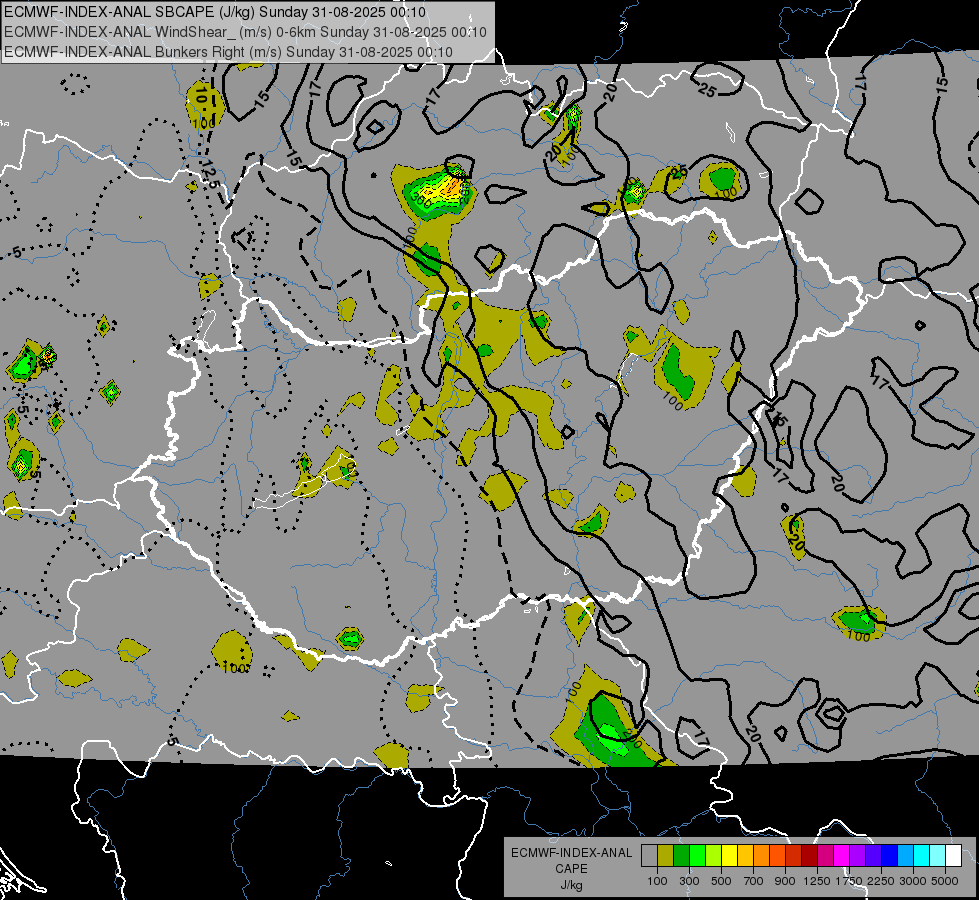979x900 pixels.
Task: Select the yellow-green legend swatch
Action: point(713,855)
